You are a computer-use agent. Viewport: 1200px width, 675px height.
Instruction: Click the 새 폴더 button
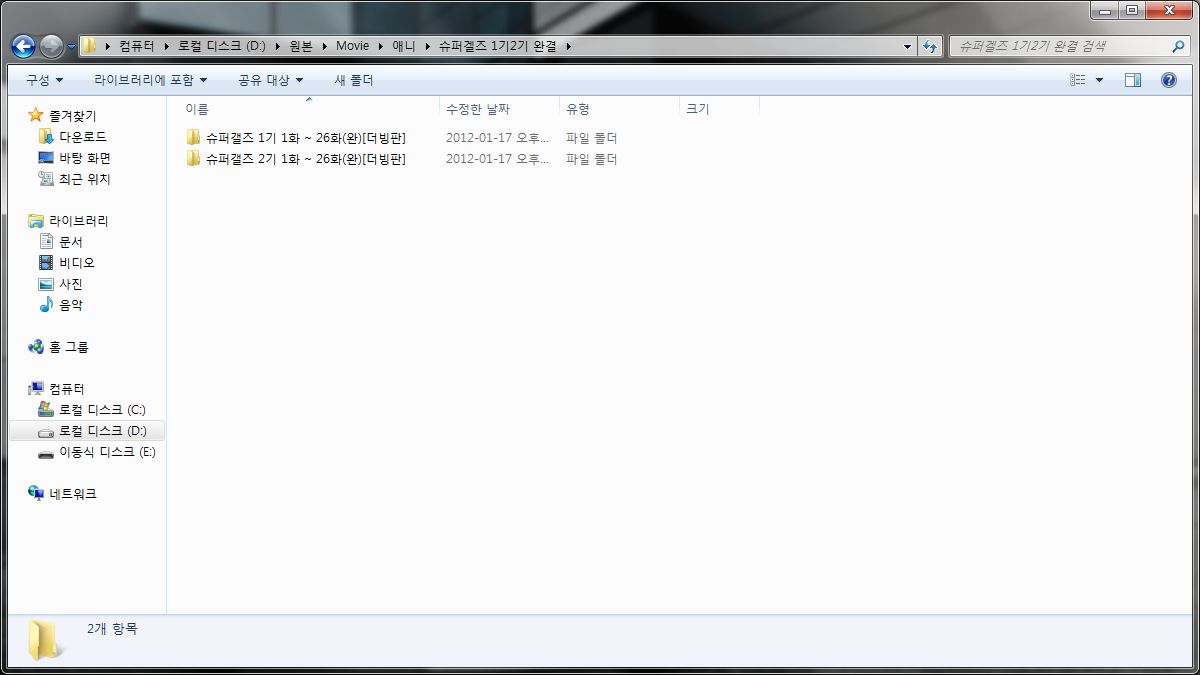353,80
